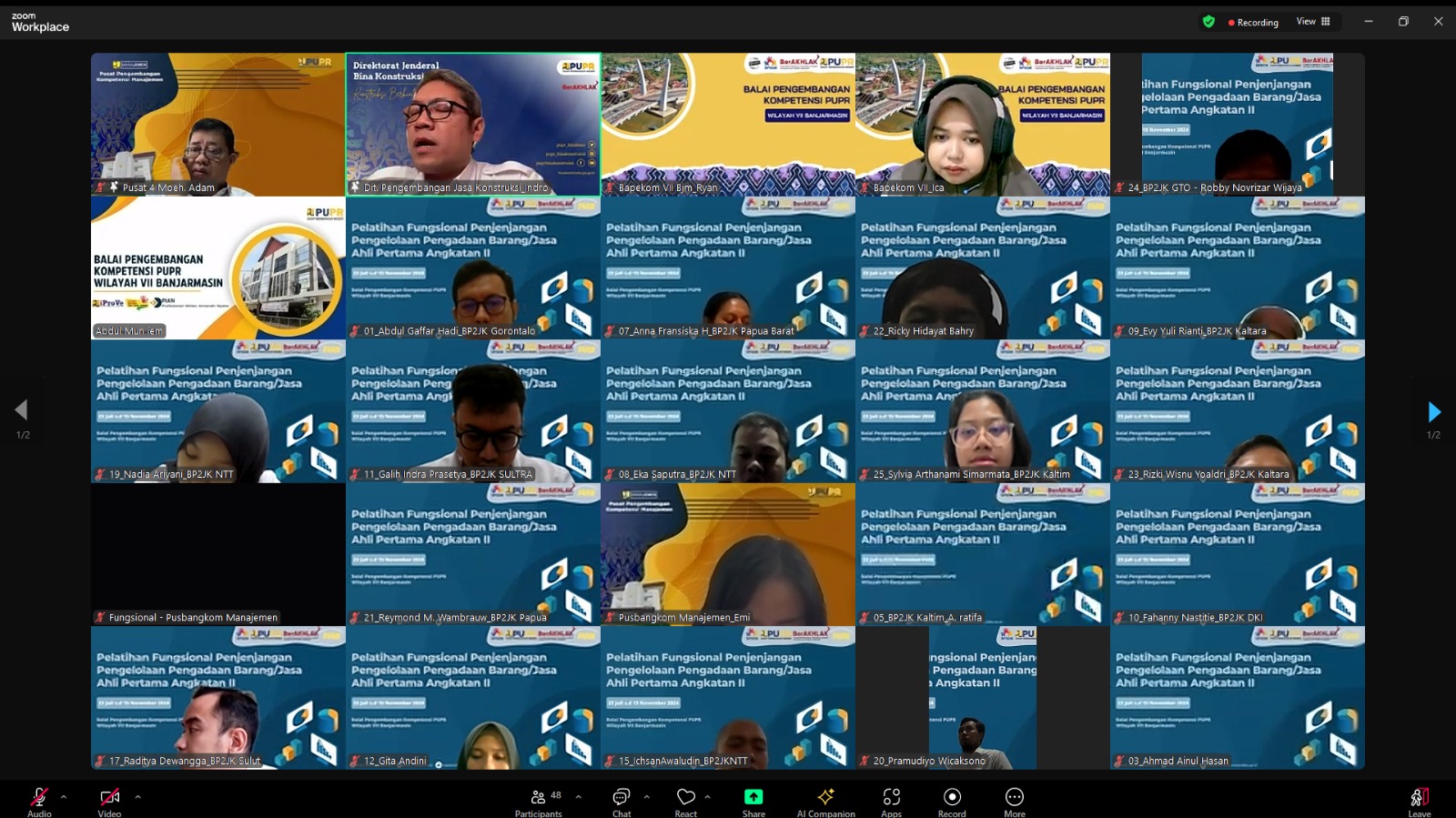
Task: Select Abdul Mun'iem video tile
Action: point(218,268)
